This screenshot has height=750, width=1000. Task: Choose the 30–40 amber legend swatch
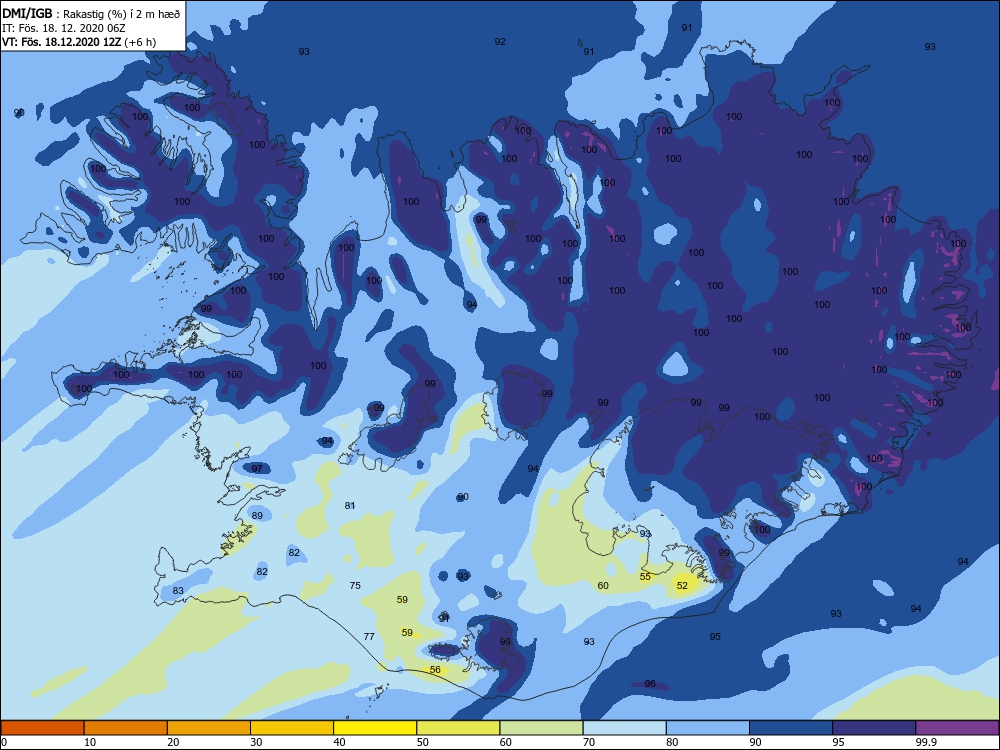coord(292,728)
